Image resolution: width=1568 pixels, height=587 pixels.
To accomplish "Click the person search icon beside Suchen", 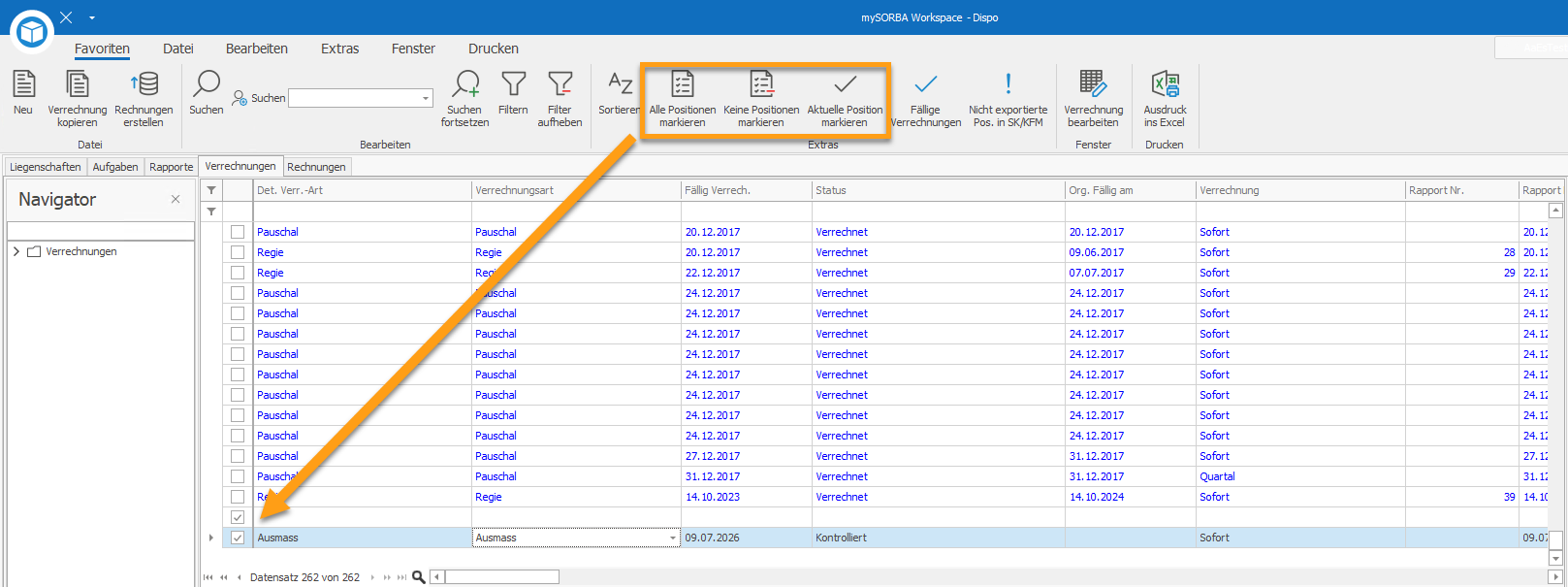I will tap(240, 98).
